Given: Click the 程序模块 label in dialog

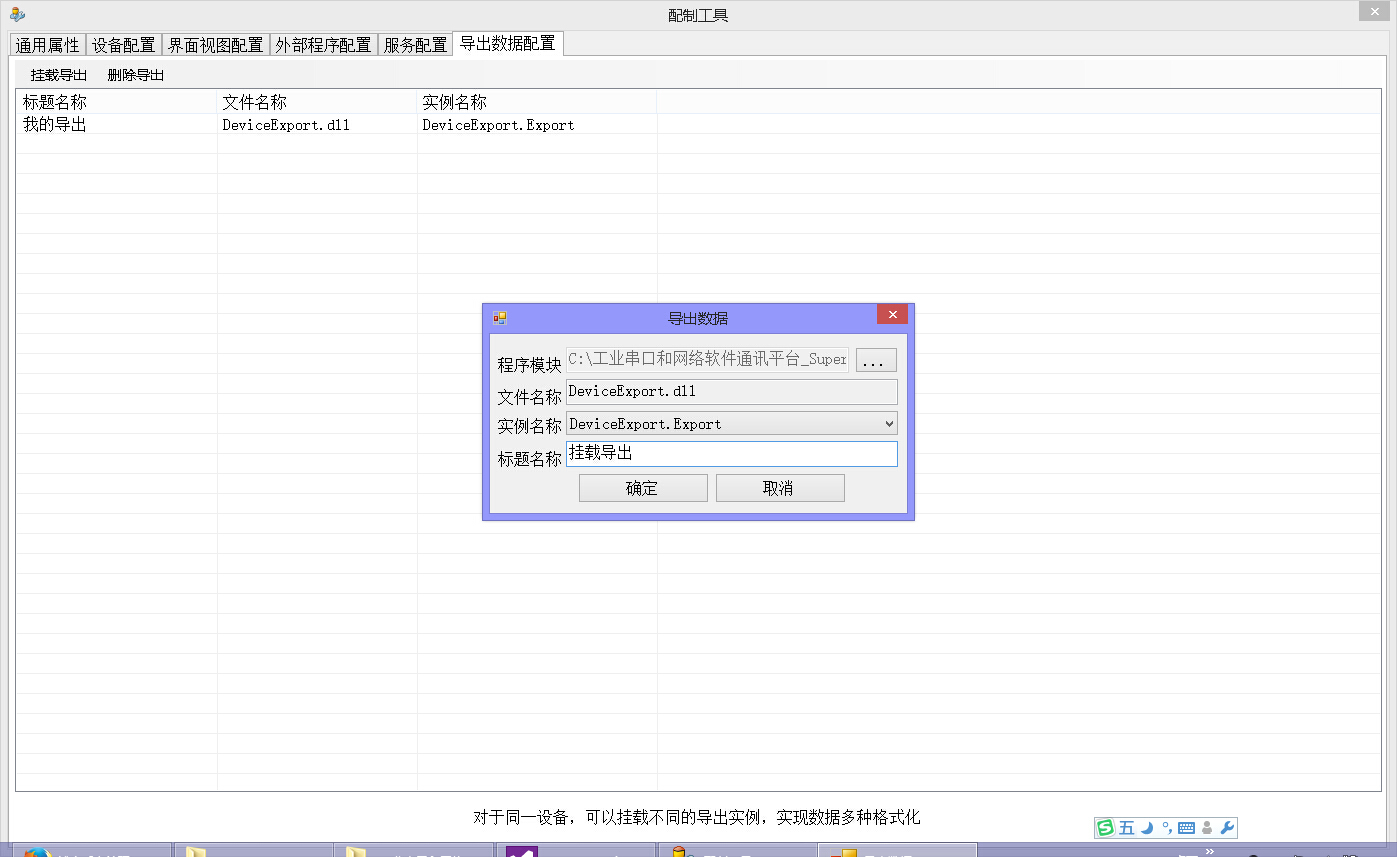Looking at the screenshot, I should click(530, 365).
